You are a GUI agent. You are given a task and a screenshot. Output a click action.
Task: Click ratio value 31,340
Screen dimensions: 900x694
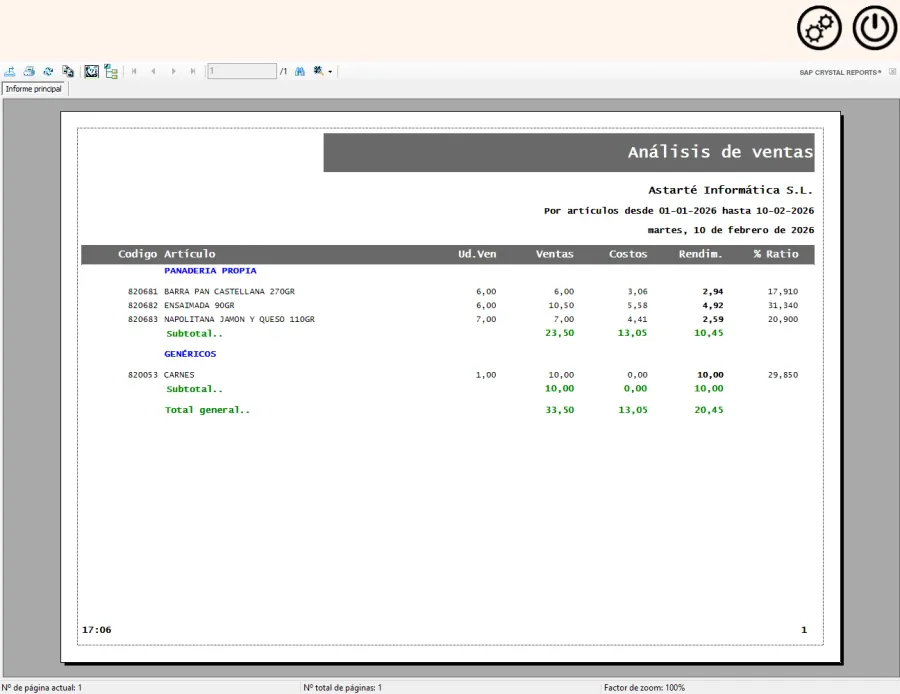tap(783, 305)
